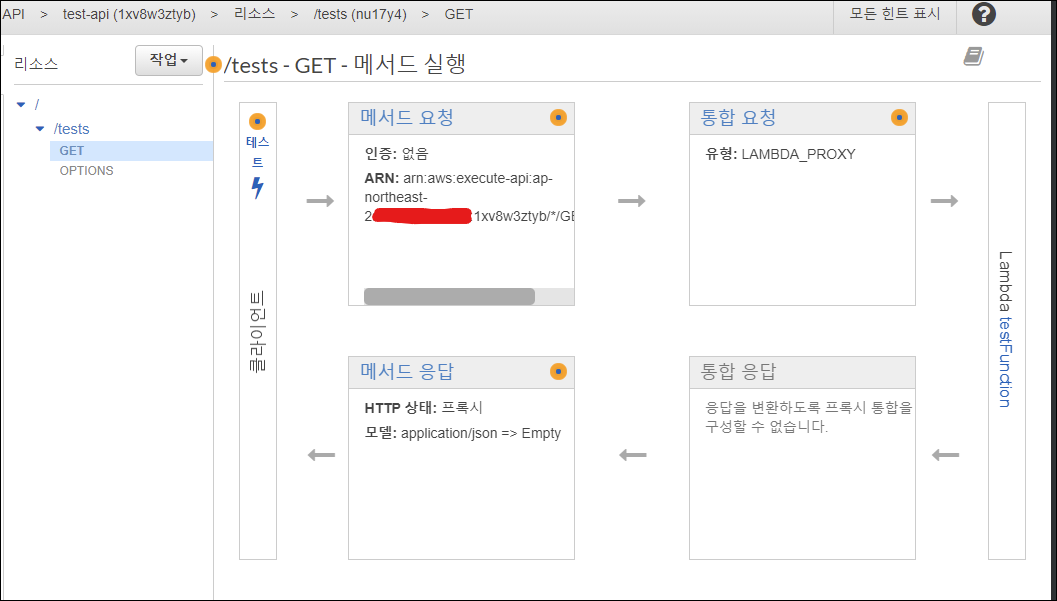Collapse the root / resource tree node

click(x=21, y=104)
